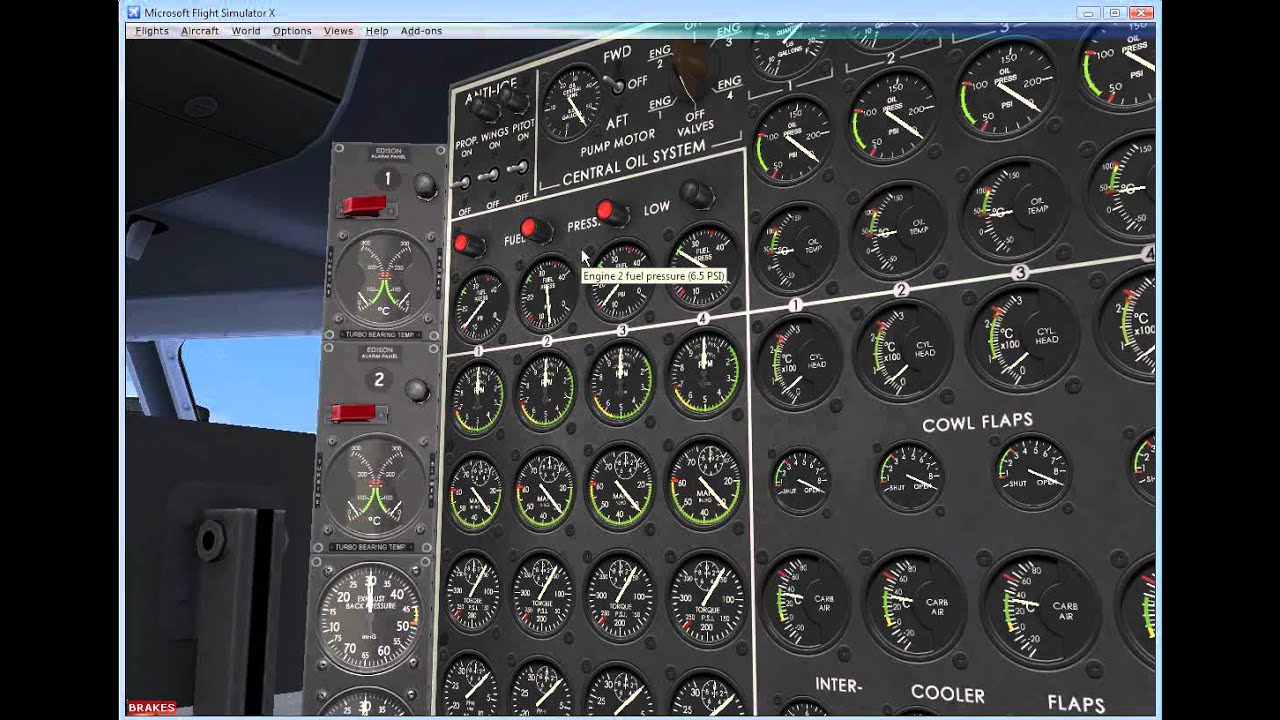The width and height of the screenshot is (1280, 720).
Task: Click engine 2 oil pressure gauge
Action: [x=893, y=115]
